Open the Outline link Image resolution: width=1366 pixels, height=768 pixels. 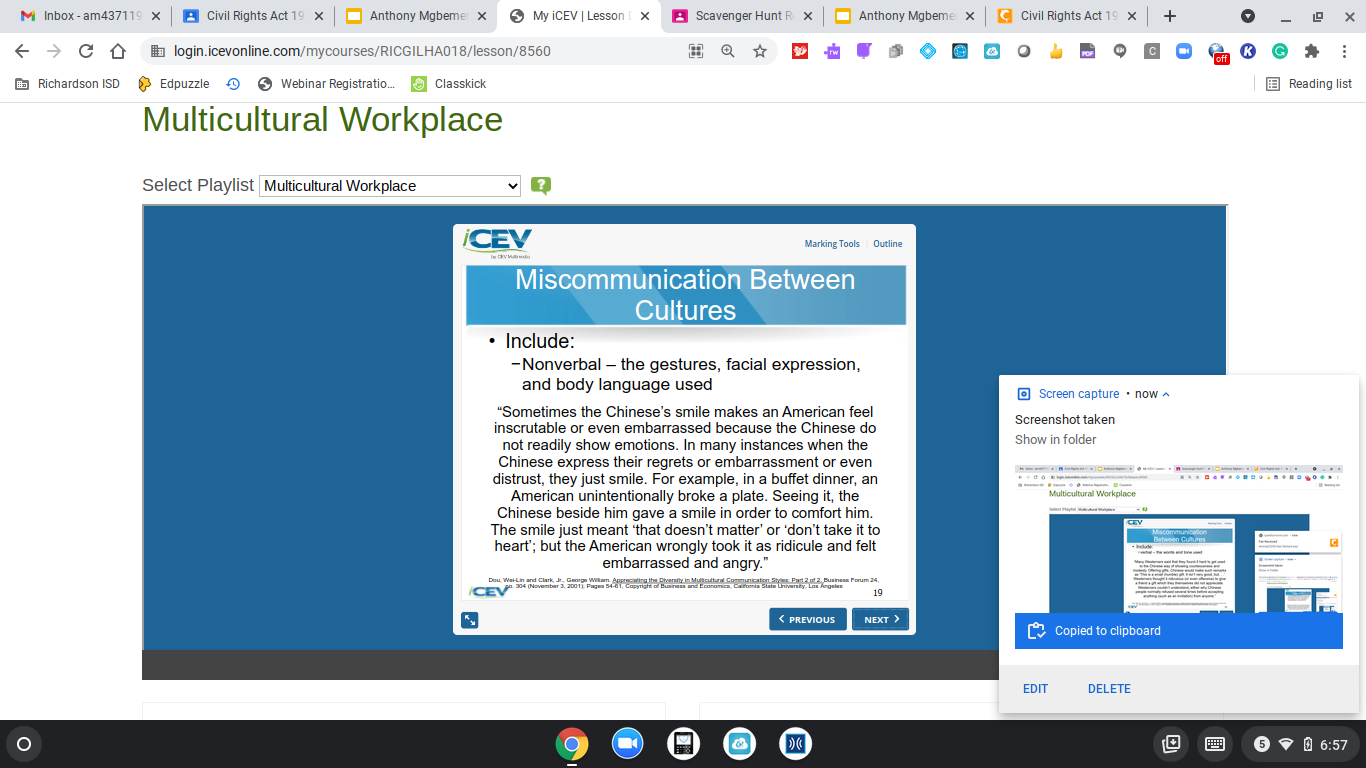click(888, 244)
